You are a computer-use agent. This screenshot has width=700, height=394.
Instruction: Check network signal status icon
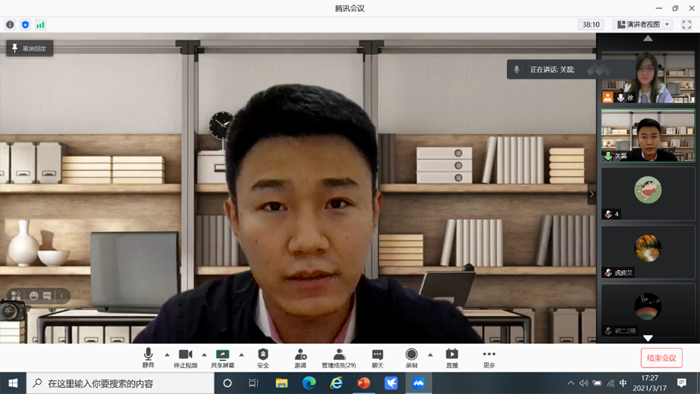click(x=41, y=25)
